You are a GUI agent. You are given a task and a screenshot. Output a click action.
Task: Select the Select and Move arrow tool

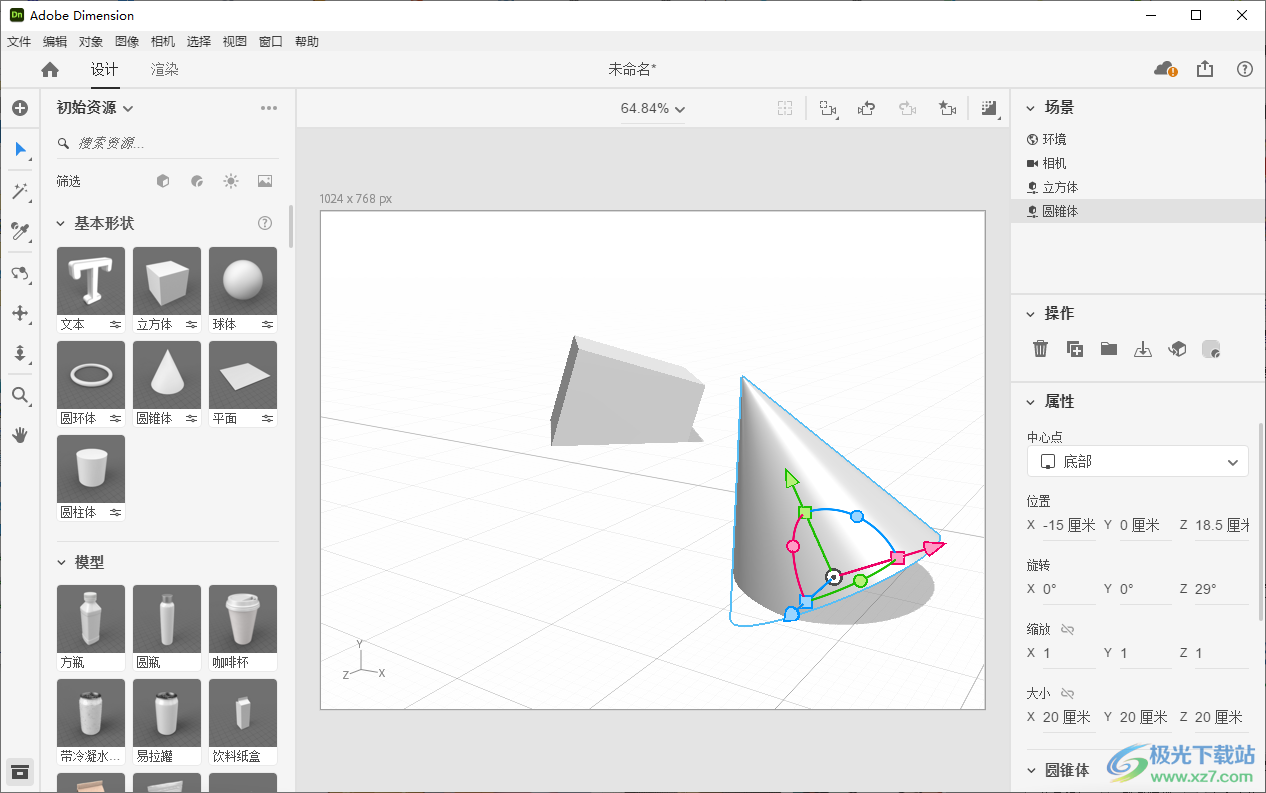pos(20,150)
